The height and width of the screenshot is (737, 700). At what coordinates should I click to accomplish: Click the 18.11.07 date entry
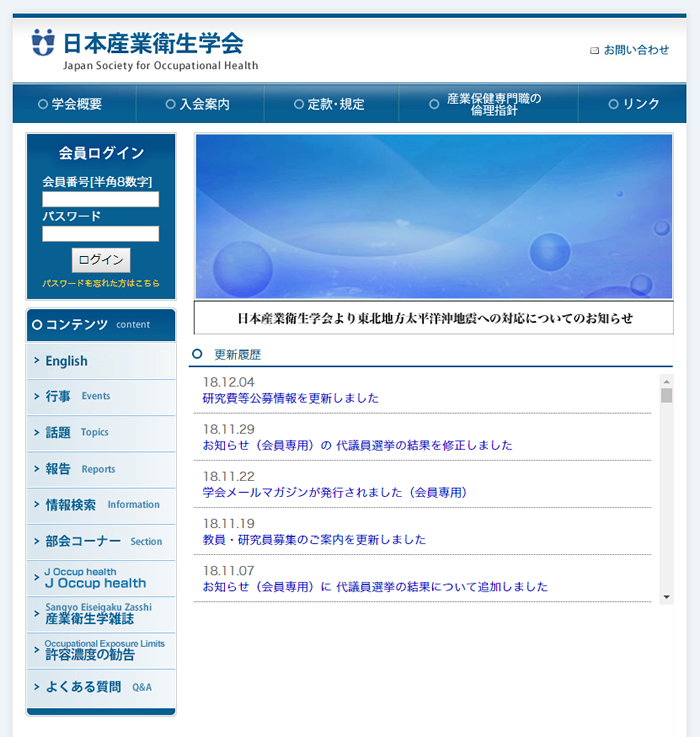pos(228,571)
